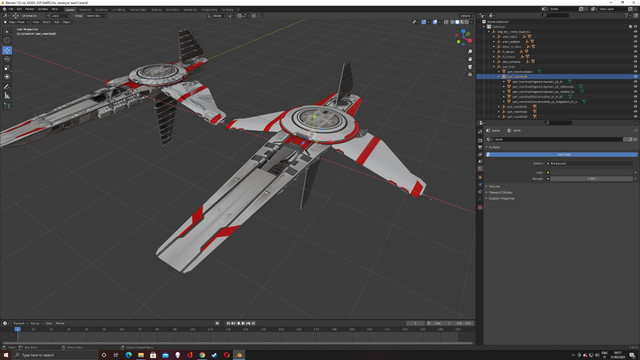Select the Rotate tool
The height and width of the screenshot is (360, 640).
point(7,59)
